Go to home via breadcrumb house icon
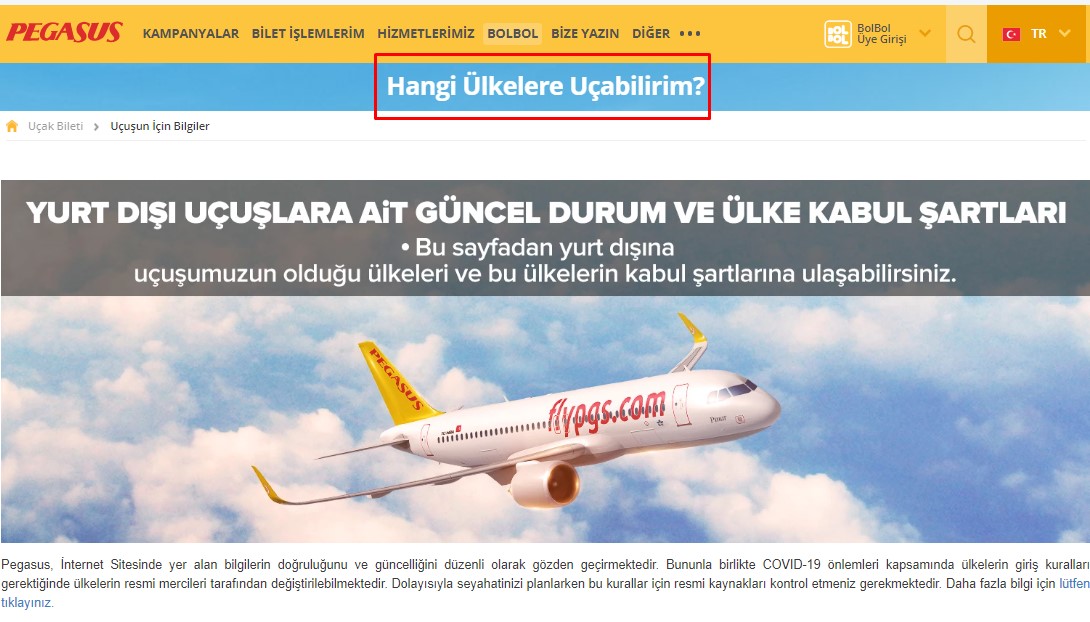 tap(12, 126)
